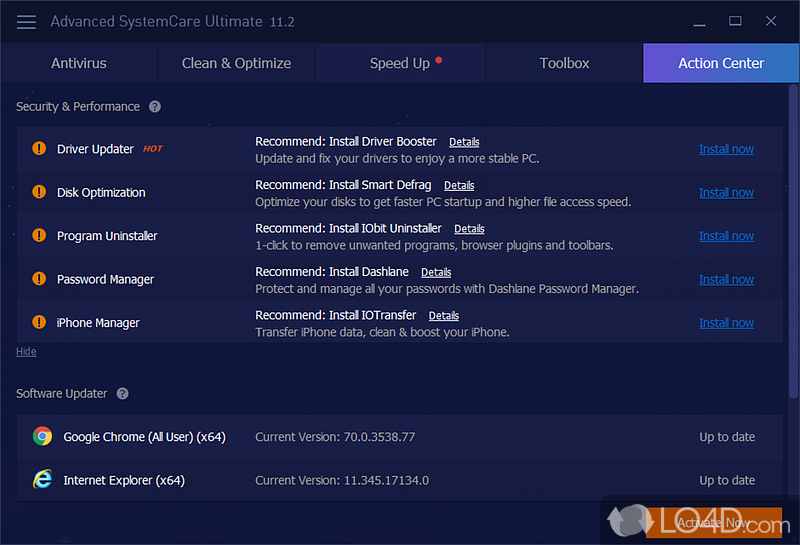Click the Activate Now button
Image resolution: width=800 pixels, height=545 pixels.
click(x=714, y=523)
